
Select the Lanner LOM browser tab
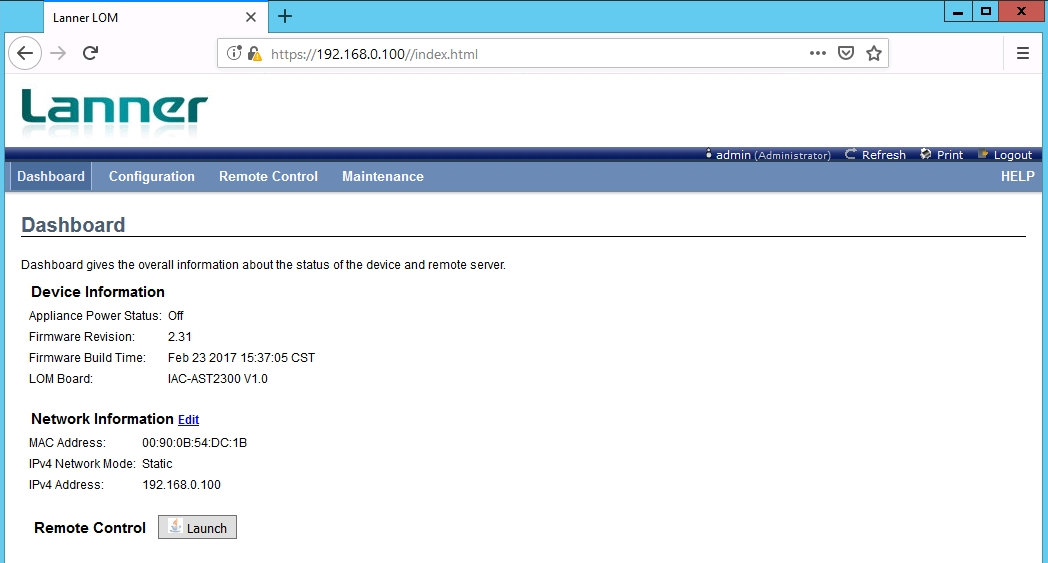click(x=156, y=17)
